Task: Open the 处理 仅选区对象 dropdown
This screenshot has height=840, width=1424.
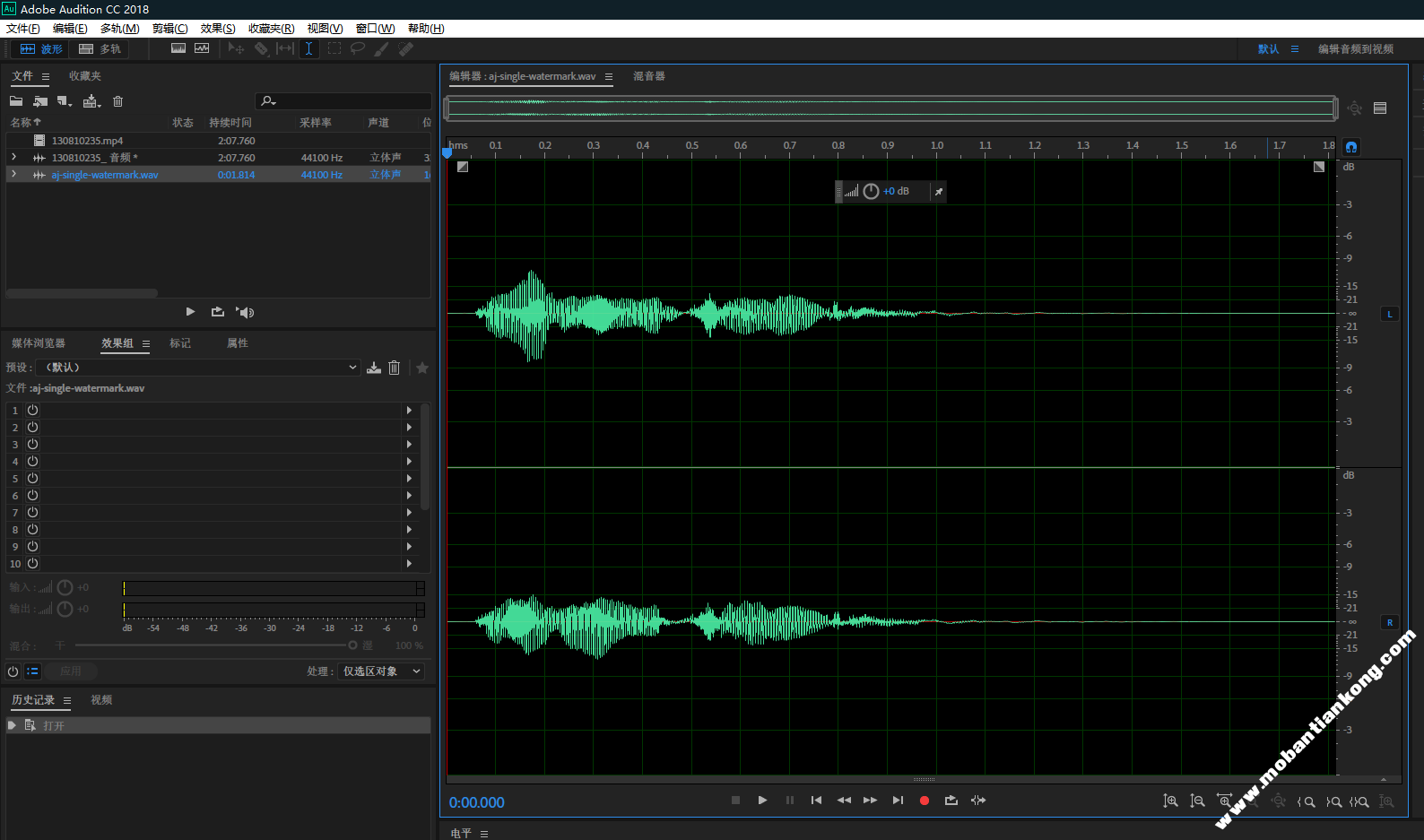Action: tap(381, 671)
